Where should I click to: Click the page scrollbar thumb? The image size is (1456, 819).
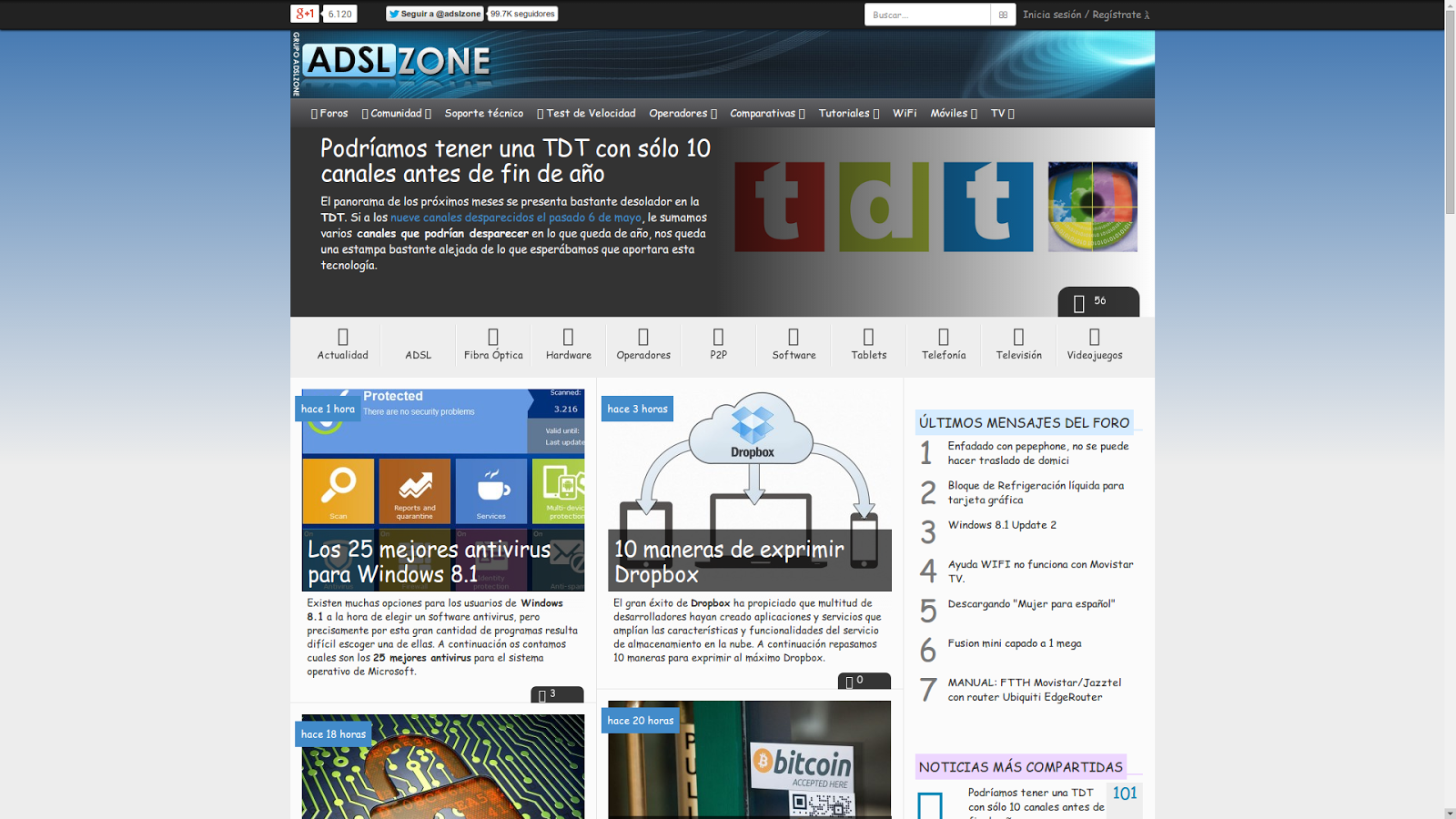click(x=1450, y=114)
